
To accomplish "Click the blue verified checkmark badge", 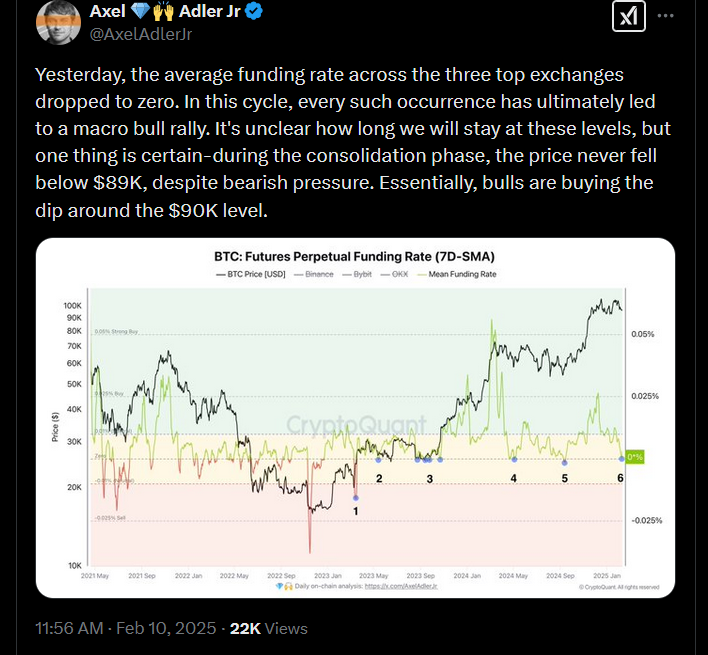I will point(254,13).
